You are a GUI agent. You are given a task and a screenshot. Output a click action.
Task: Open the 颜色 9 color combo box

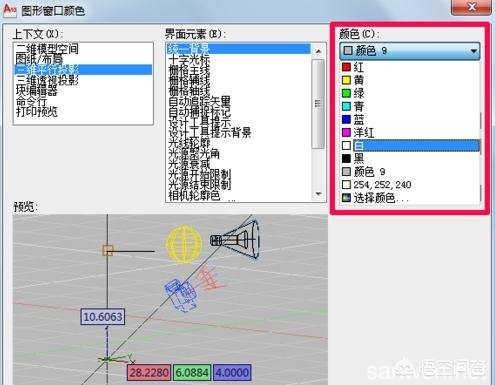click(x=410, y=51)
